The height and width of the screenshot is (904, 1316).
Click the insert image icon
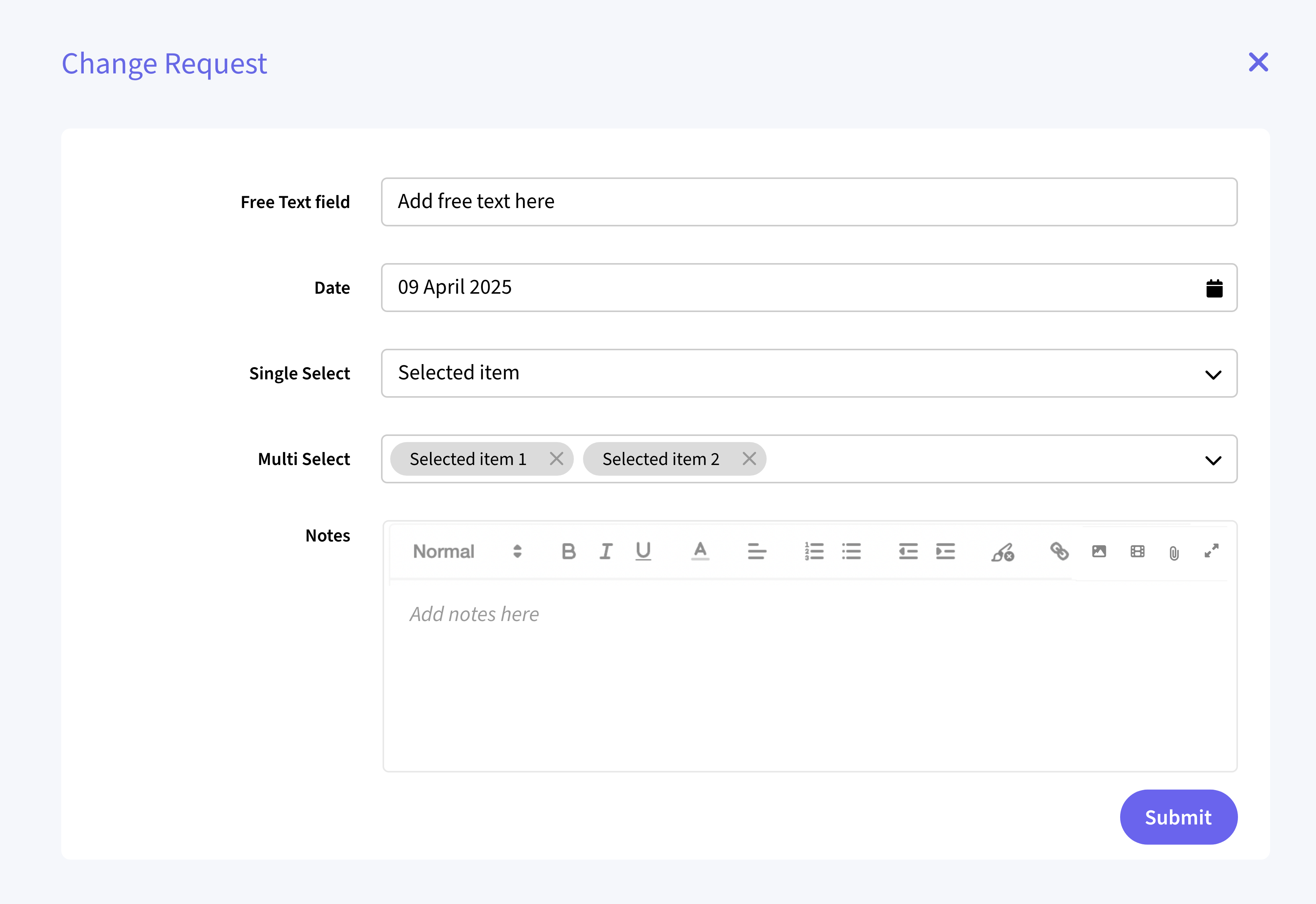click(x=1099, y=551)
